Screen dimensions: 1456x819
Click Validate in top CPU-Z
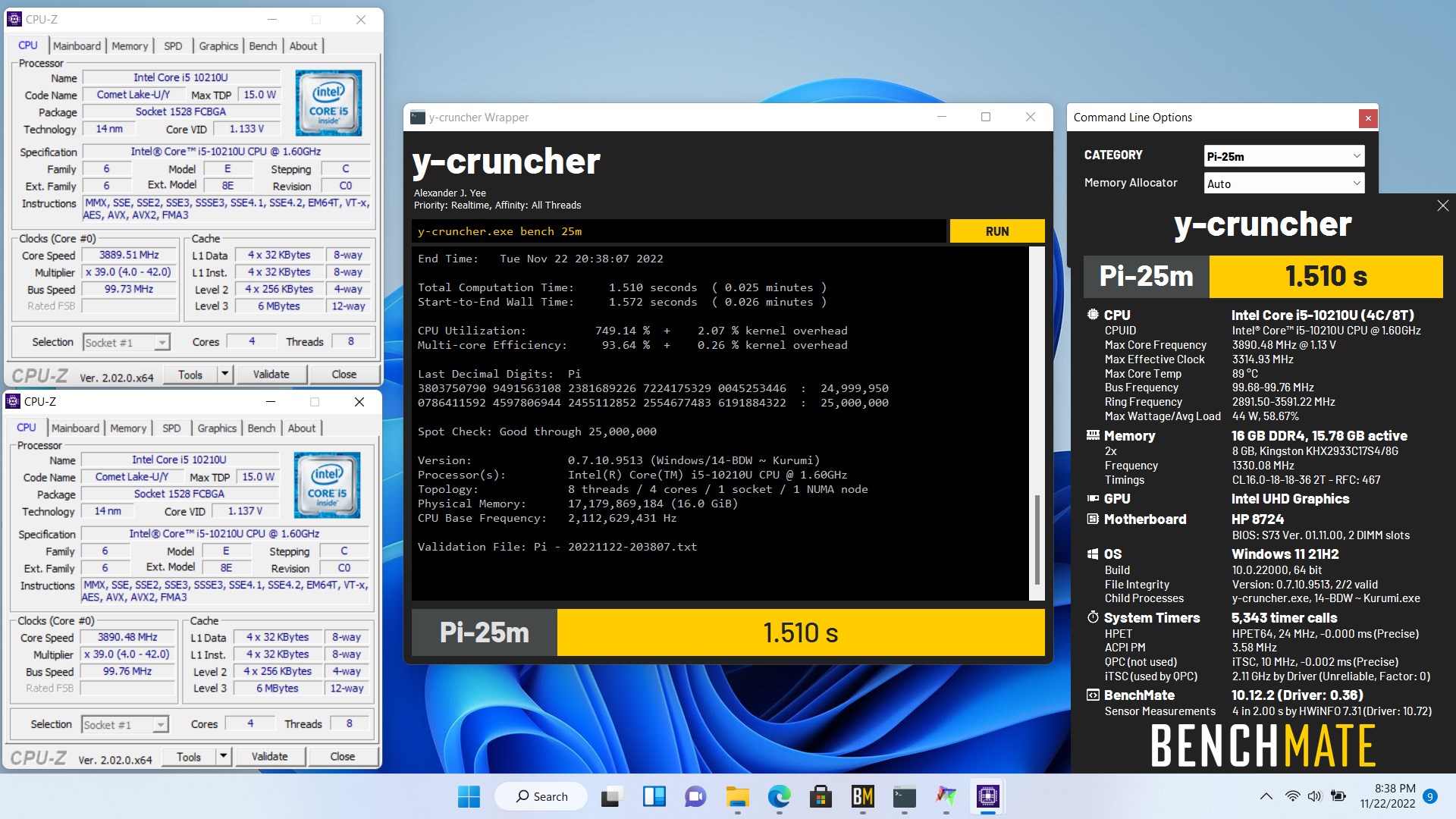click(271, 374)
